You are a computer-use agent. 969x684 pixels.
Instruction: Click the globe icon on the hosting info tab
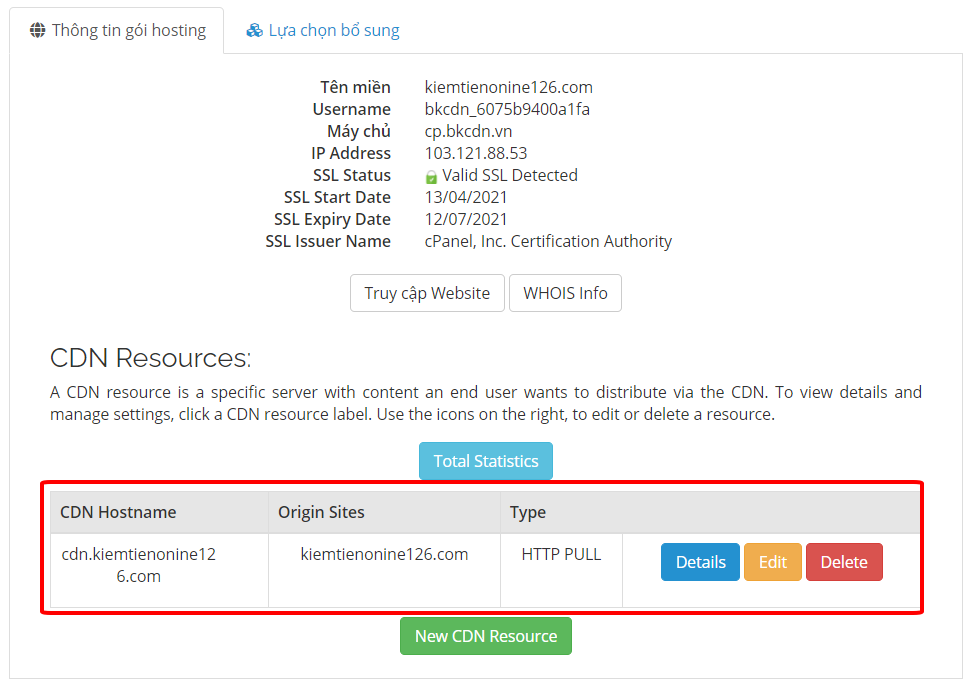[38, 30]
